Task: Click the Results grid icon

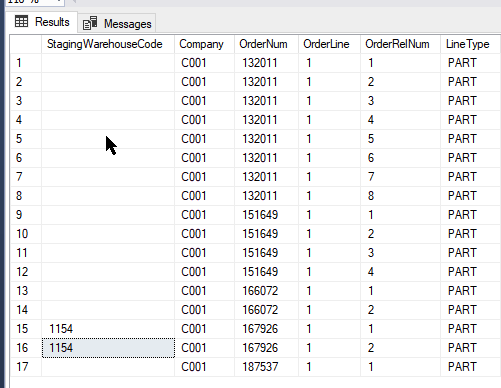Action: pyautogui.click(x=21, y=21)
